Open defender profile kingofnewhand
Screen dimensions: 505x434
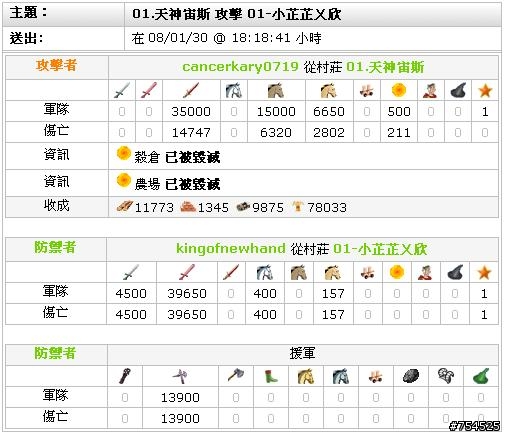tap(231, 249)
